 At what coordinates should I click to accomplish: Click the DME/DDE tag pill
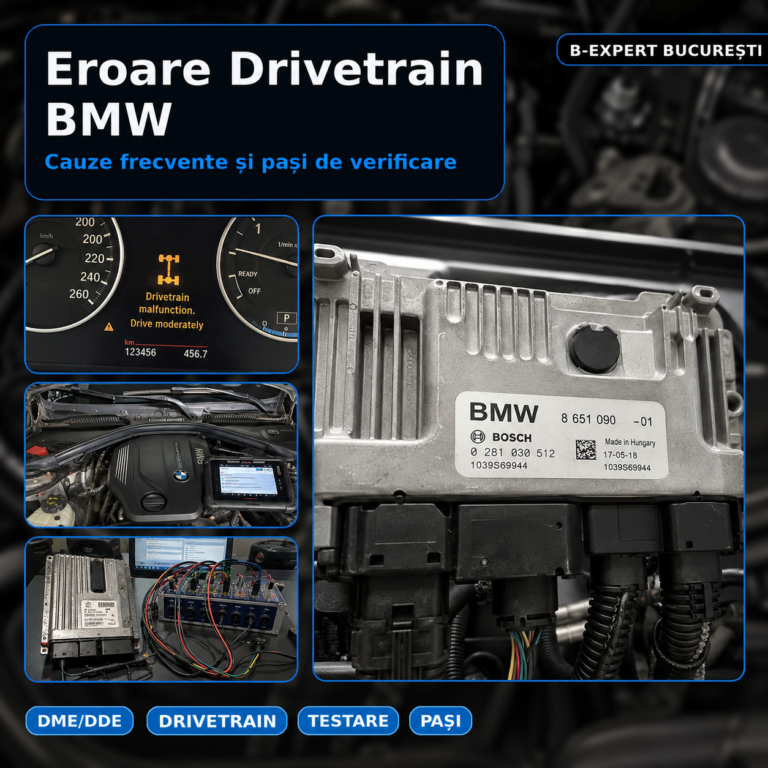click(x=79, y=720)
